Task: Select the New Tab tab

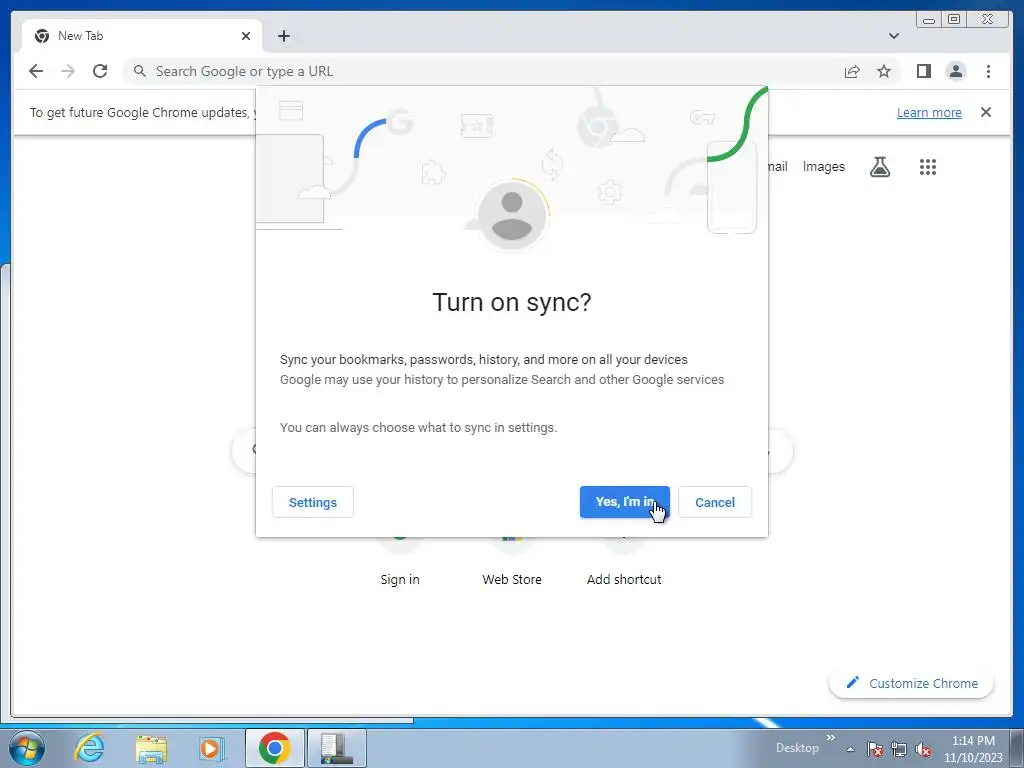Action: 142,36
